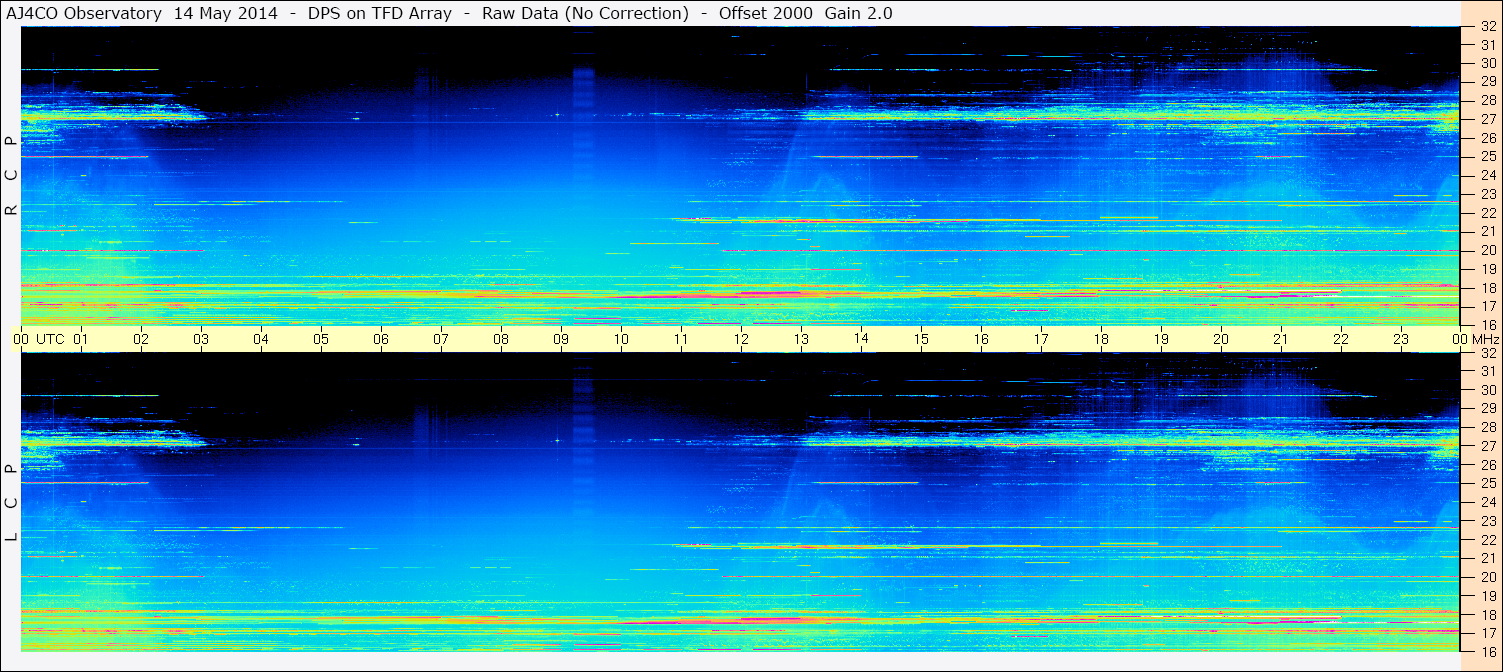1503x672 pixels.
Task: Pick the 21 hour tick on time axis
Action: coord(1280,339)
